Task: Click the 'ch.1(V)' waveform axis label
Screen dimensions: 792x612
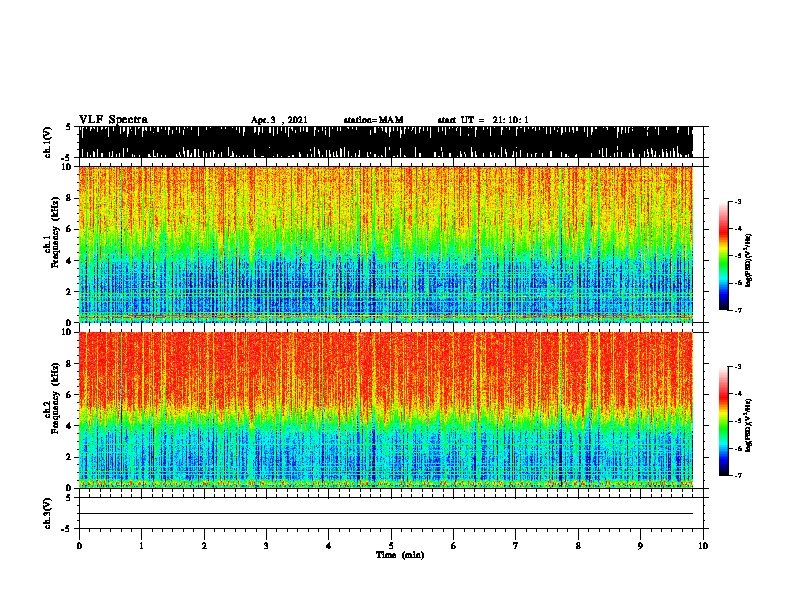Action: point(47,142)
